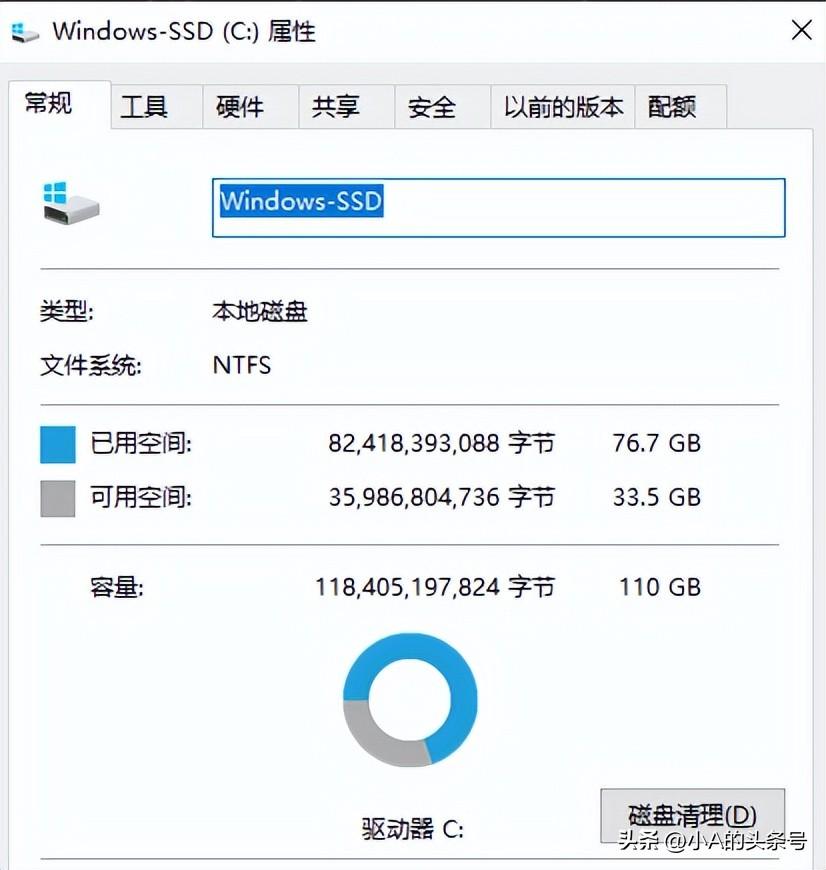
Task: Open the 硬件 tab
Action: [x=251, y=107]
